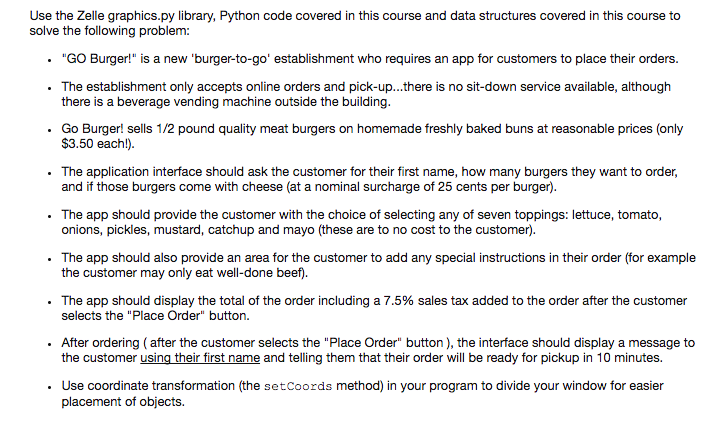Screen dimensions: 715x438
Task: Click "Place Order" in the sales tax bullet
Action: click(168, 316)
